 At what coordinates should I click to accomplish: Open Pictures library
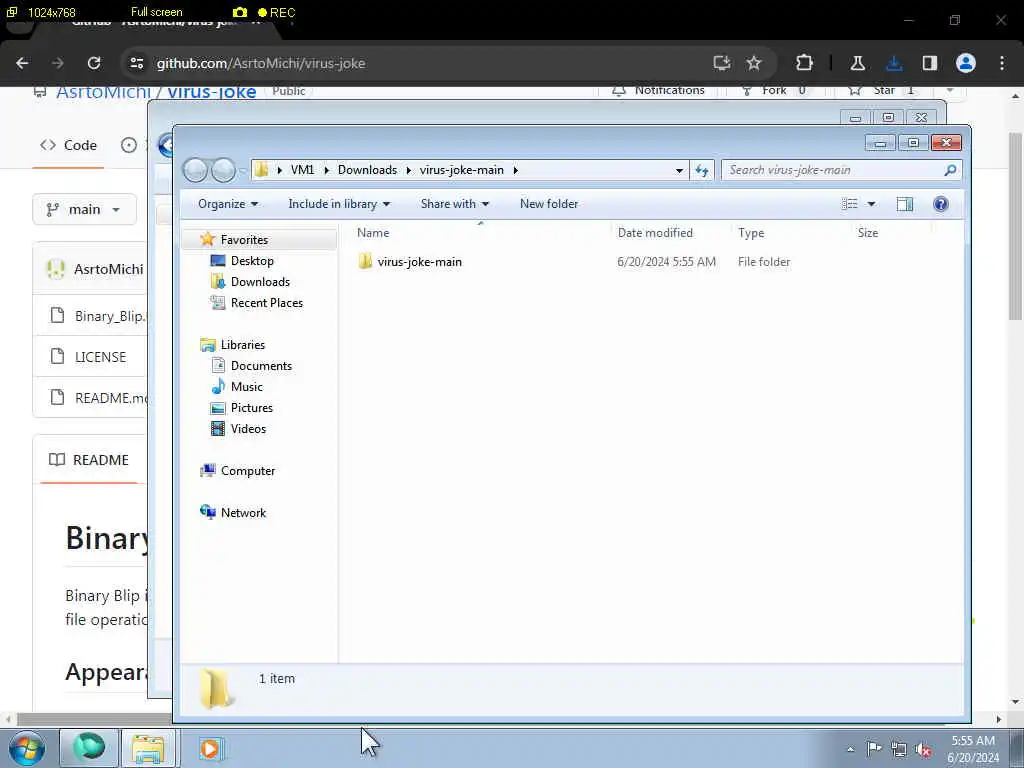[251, 408]
